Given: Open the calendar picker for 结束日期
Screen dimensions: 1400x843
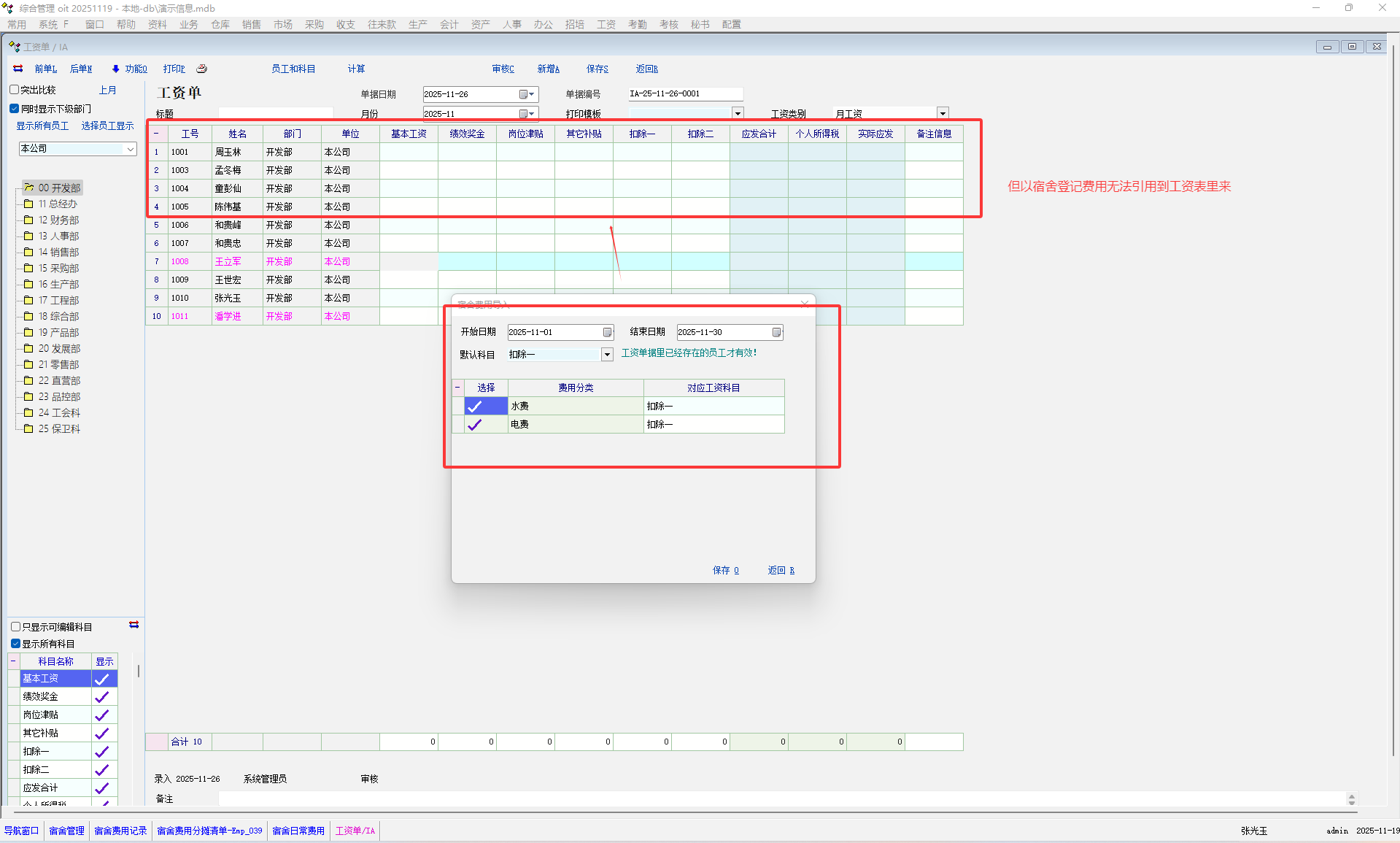Looking at the screenshot, I should coord(776,332).
